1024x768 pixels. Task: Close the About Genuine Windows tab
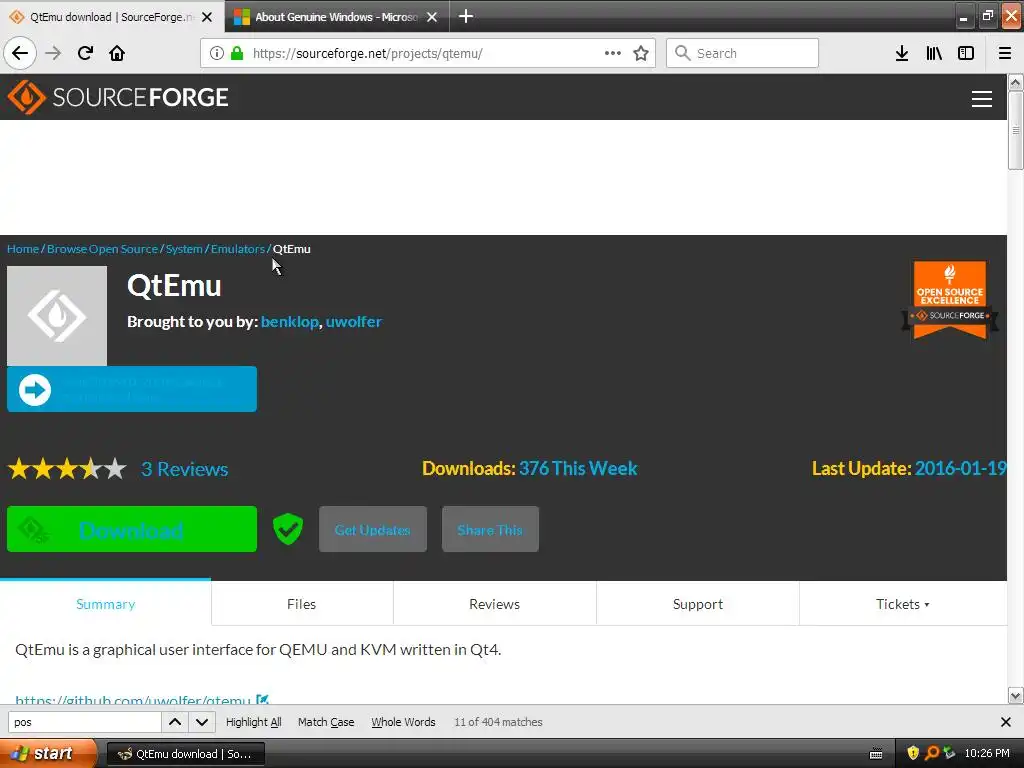[432, 17]
